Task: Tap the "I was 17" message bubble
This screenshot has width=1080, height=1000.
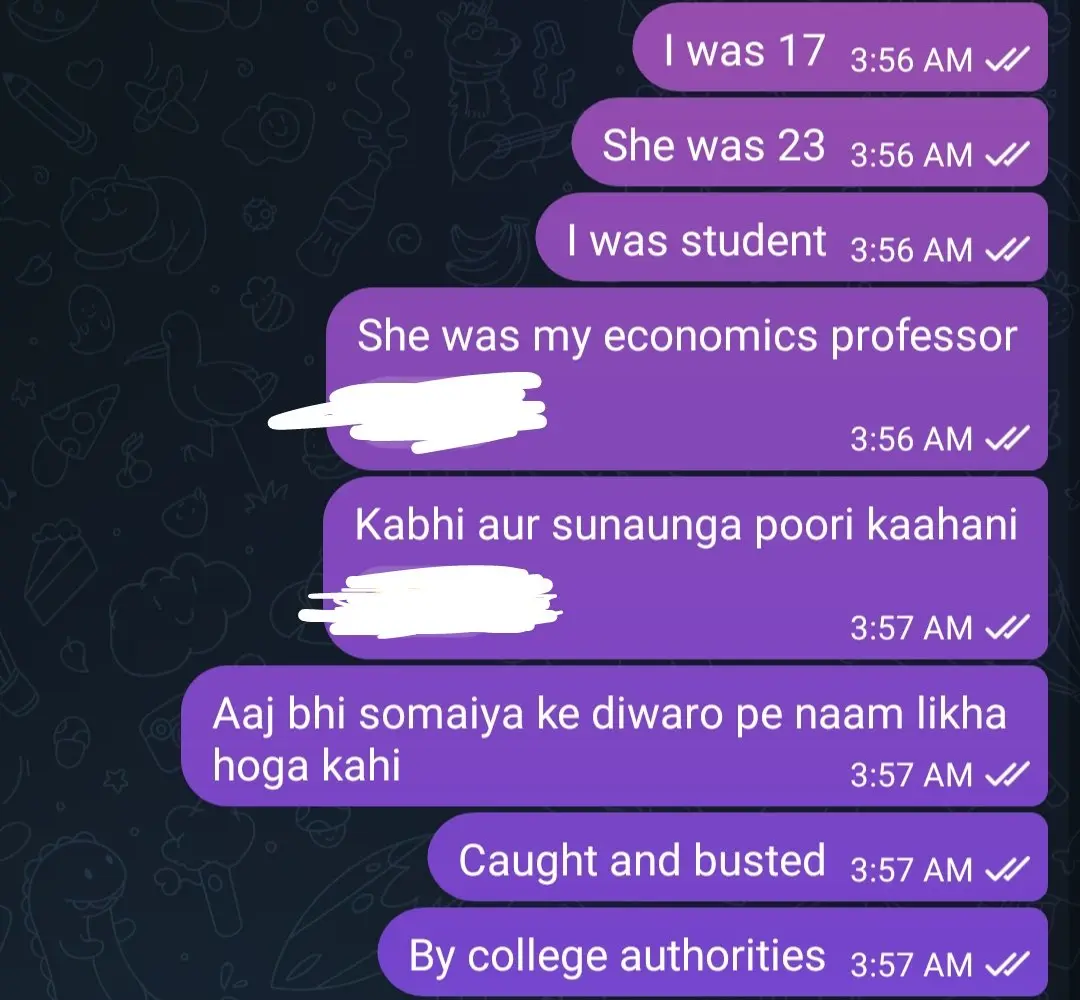Action: [x=840, y=47]
